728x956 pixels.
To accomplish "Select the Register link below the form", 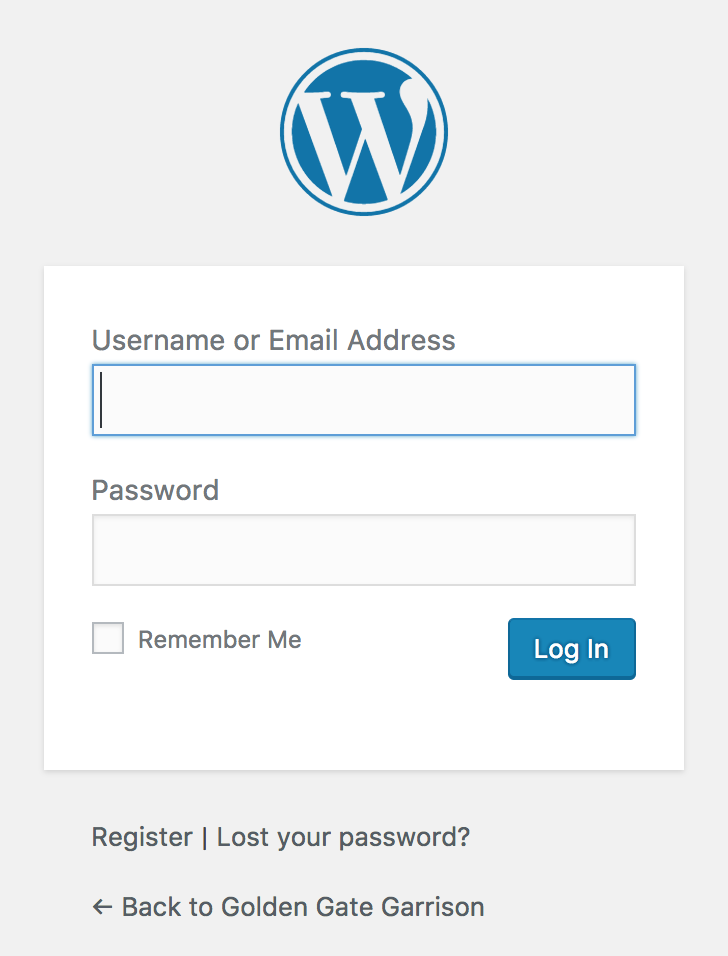I will click(x=141, y=836).
